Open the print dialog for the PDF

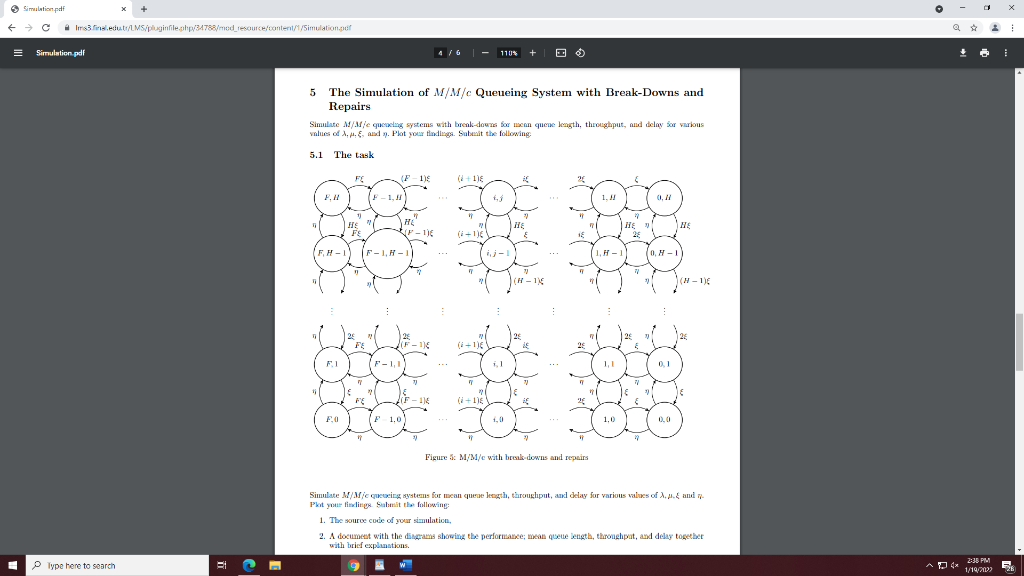click(x=984, y=51)
